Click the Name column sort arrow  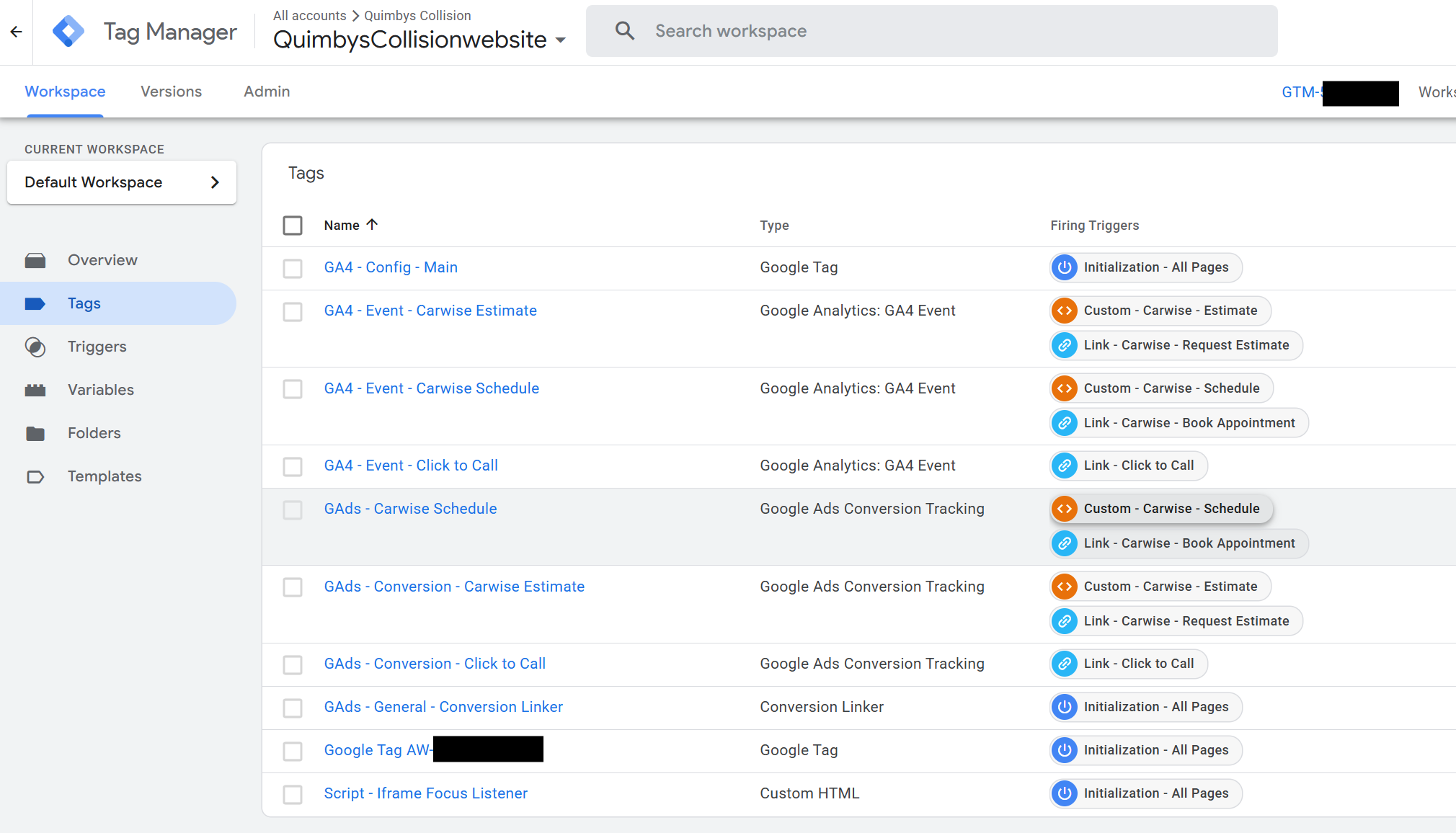372,225
